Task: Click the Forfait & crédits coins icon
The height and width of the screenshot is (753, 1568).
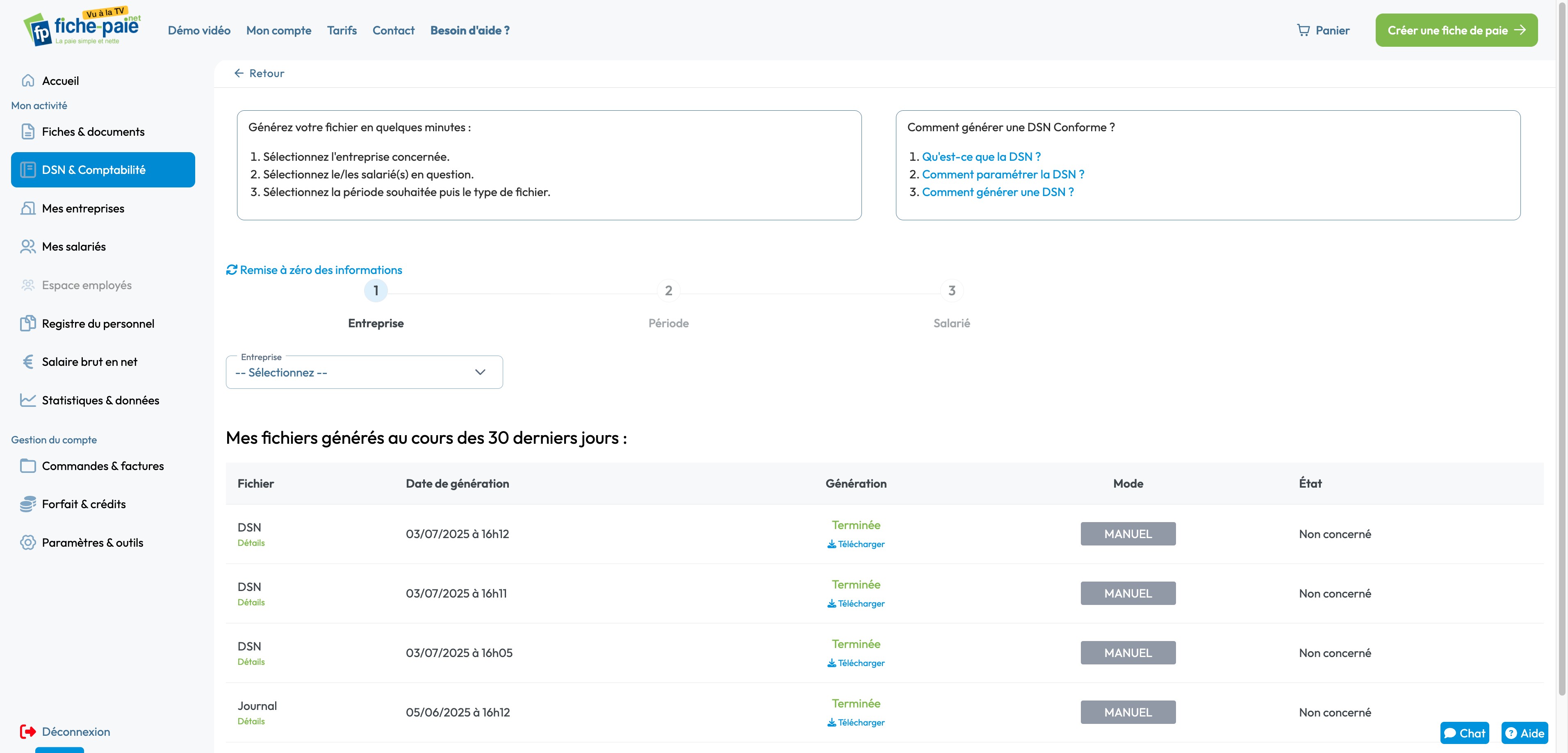Action: [x=28, y=504]
